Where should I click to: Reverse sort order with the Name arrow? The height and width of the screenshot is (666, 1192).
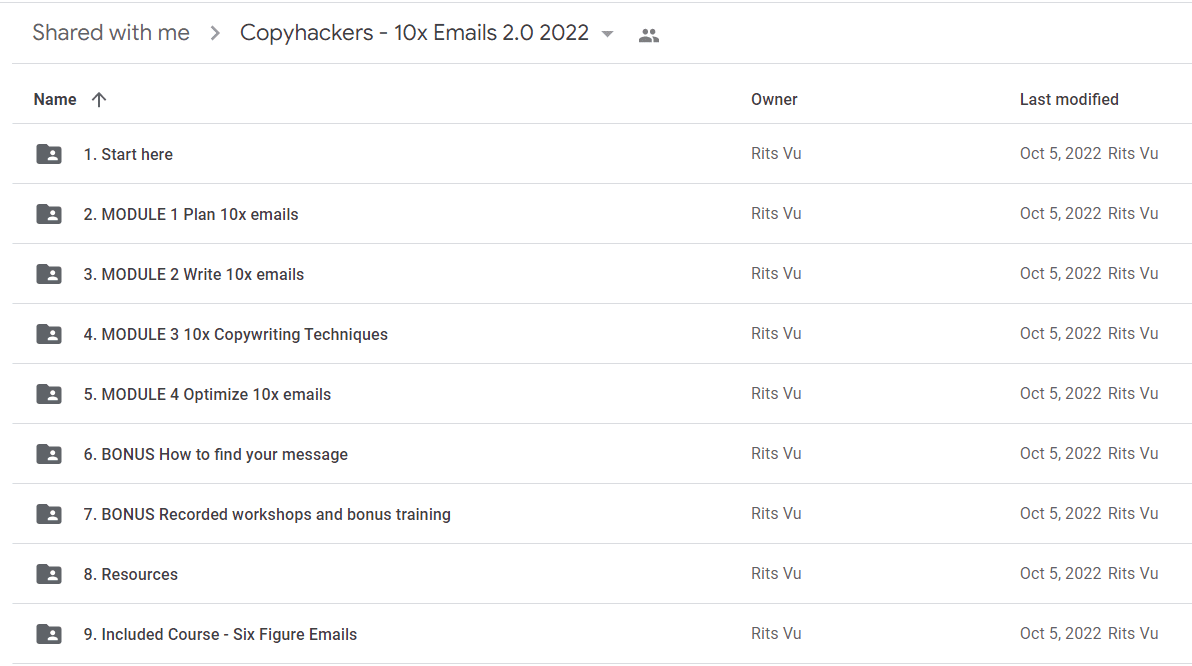click(99, 100)
